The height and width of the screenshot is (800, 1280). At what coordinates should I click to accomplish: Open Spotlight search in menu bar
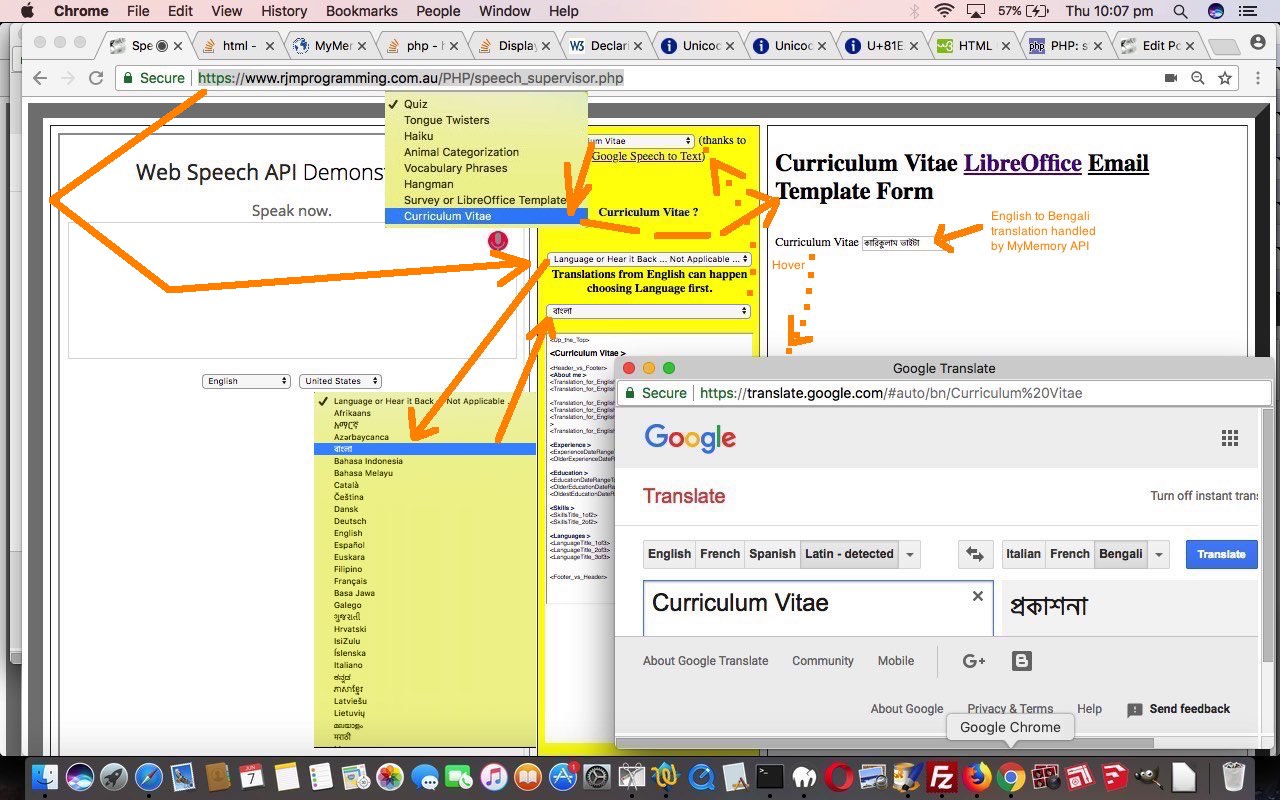1180,11
